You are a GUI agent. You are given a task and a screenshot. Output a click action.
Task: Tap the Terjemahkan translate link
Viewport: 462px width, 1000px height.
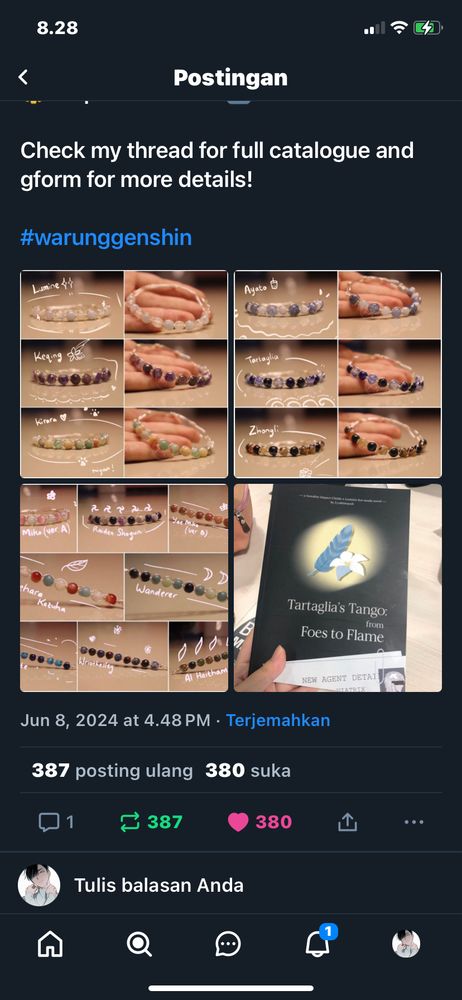(278, 721)
